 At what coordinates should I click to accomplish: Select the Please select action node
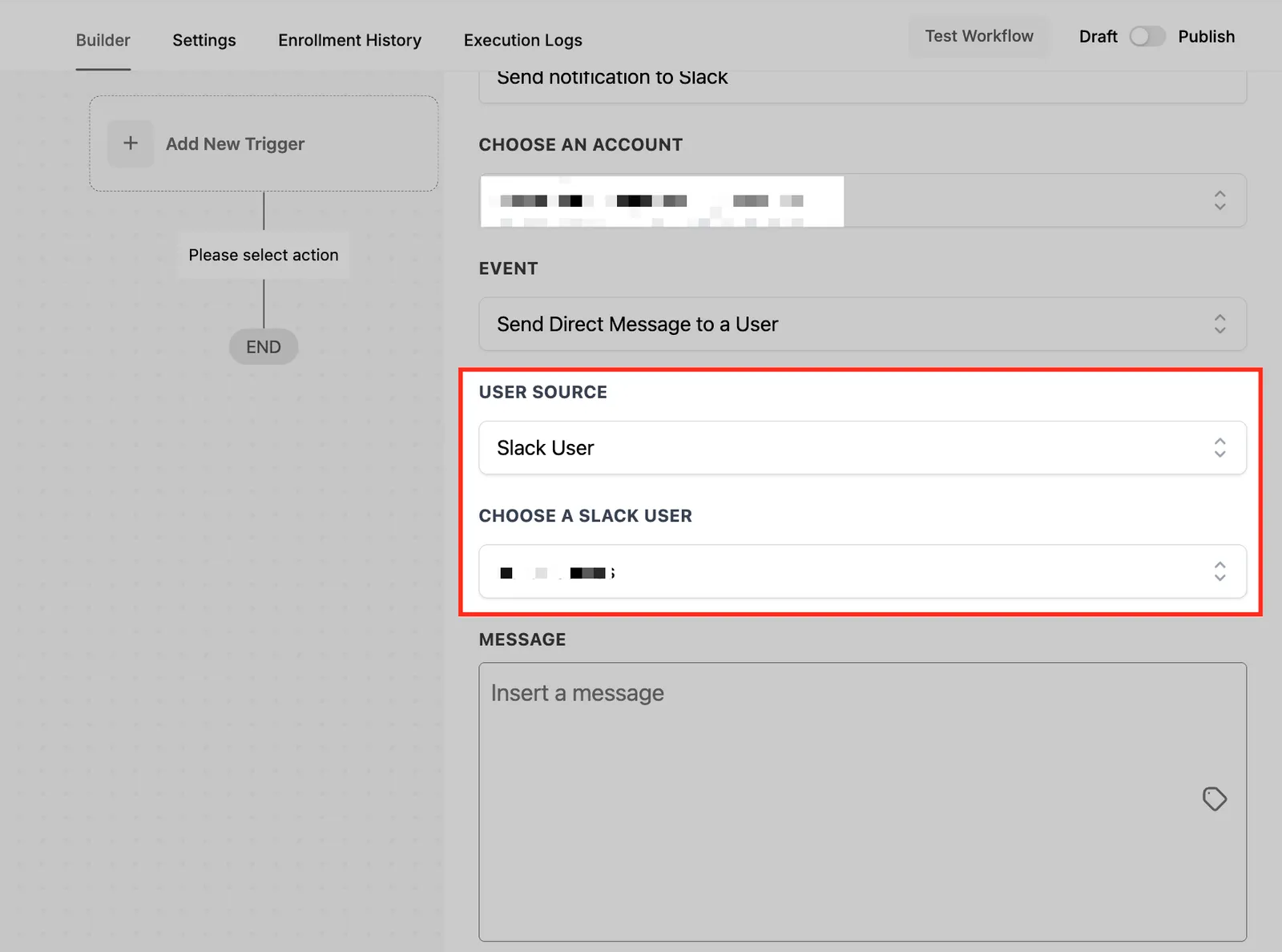264,255
